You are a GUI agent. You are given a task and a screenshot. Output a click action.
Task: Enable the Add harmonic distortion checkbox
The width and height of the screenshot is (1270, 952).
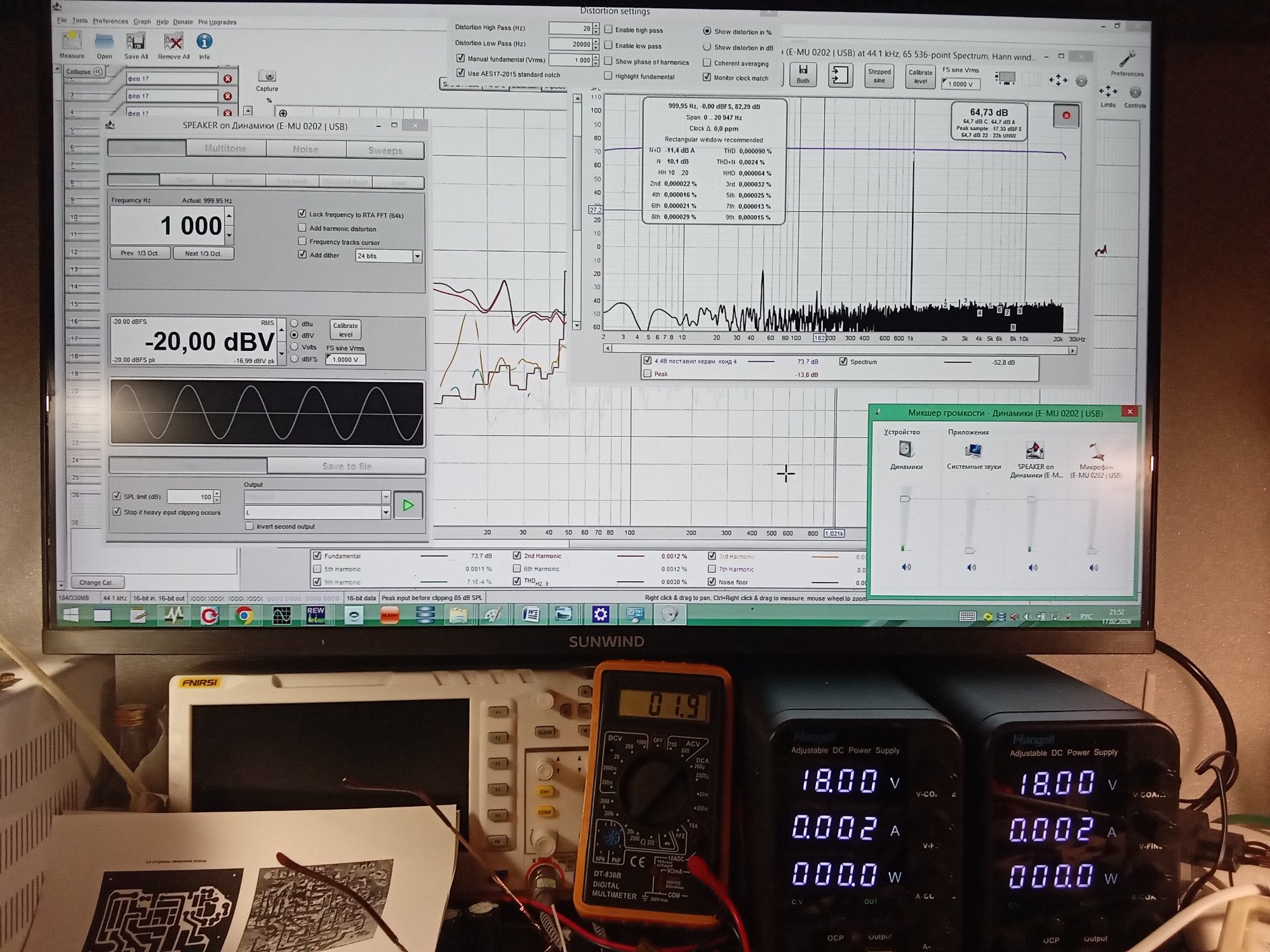pyautogui.click(x=302, y=227)
